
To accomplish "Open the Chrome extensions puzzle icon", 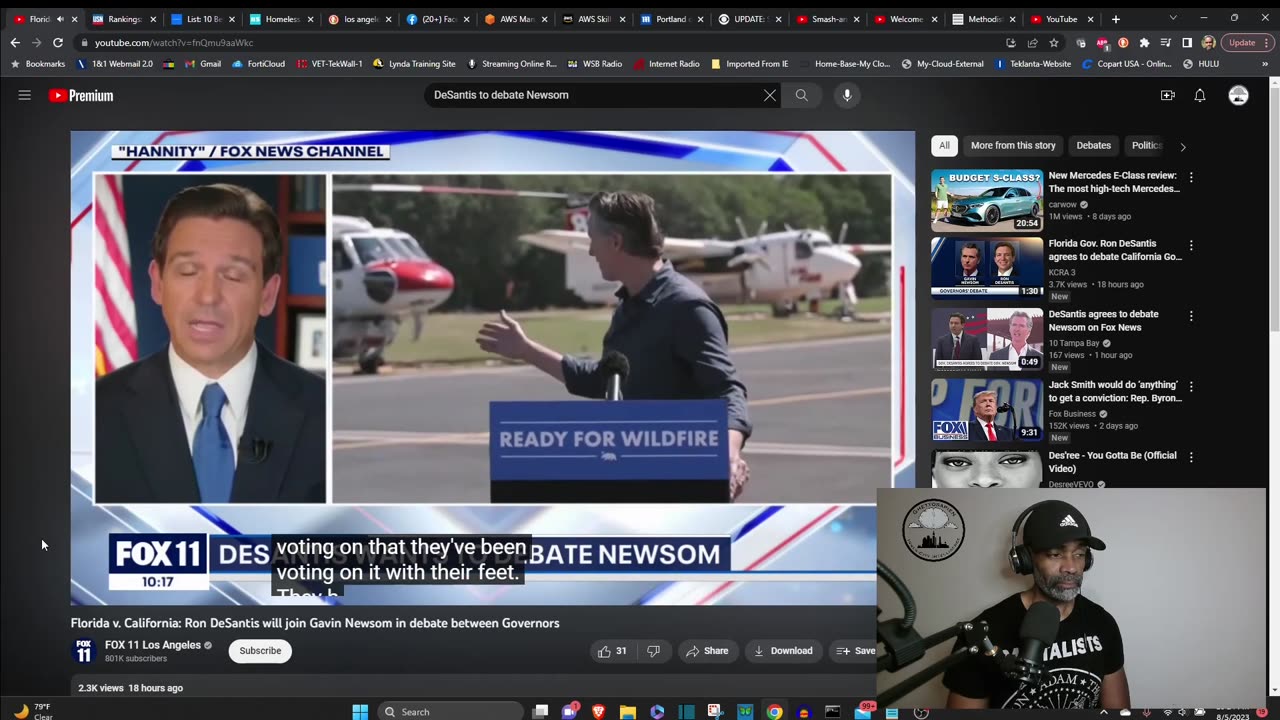I will pos(1144,43).
